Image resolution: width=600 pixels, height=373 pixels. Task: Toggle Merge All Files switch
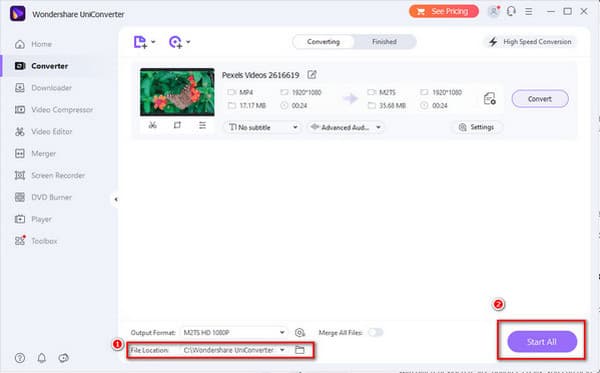click(375, 332)
